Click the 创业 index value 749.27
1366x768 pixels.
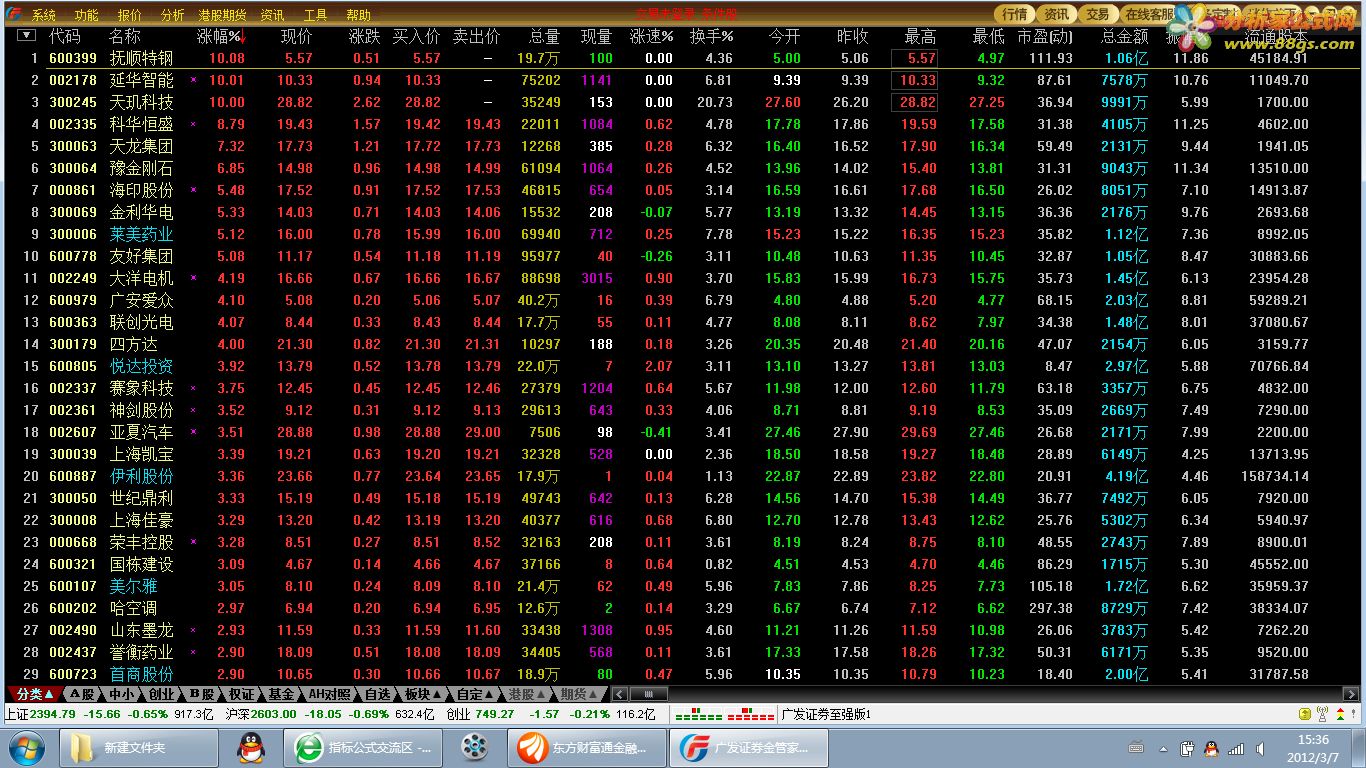[x=494, y=714]
